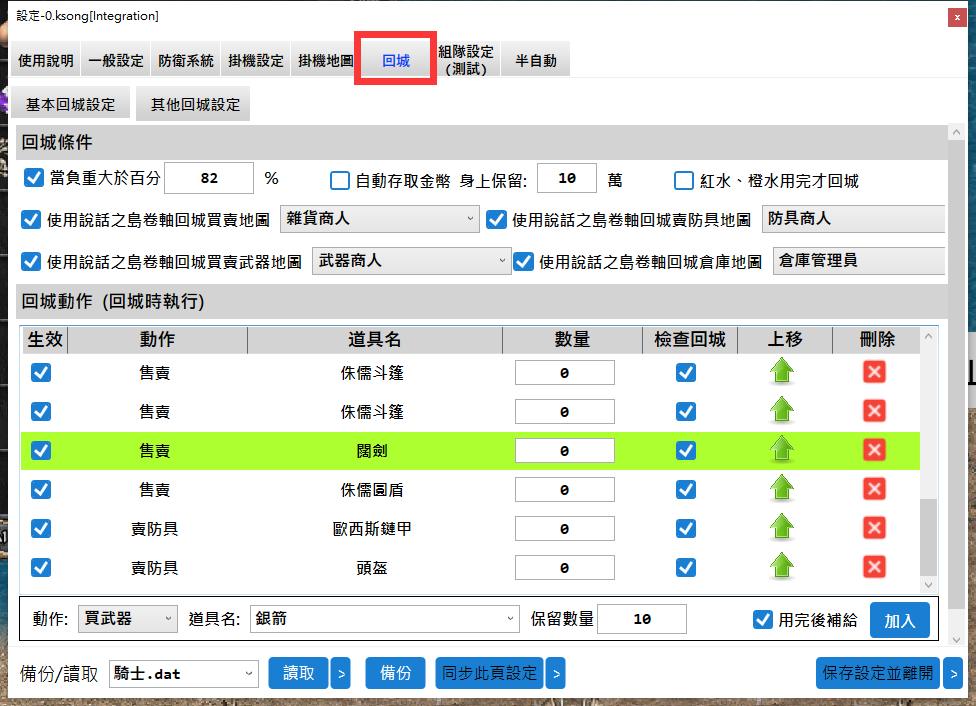Click the 加入 button
The height and width of the screenshot is (706, 976).
coord(899,620)
